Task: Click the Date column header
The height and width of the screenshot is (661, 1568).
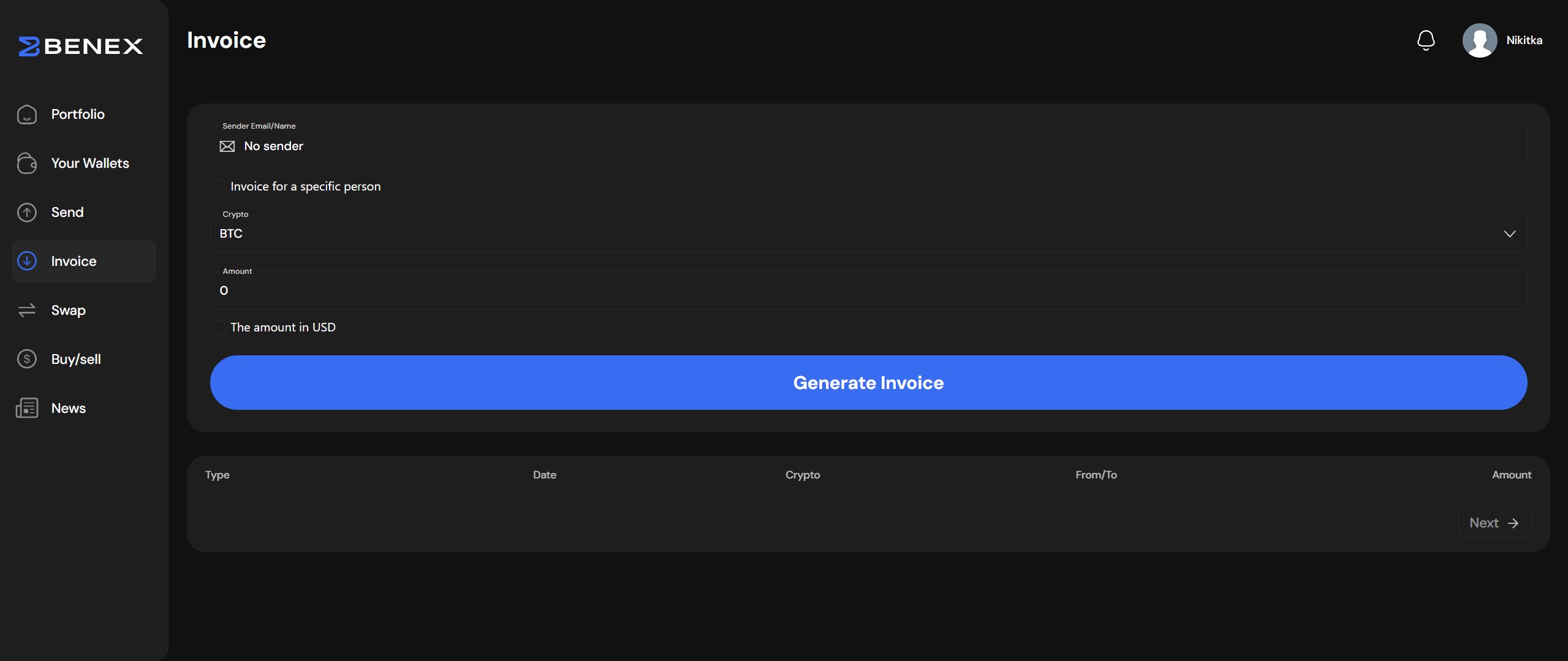Action: point(545,475)
